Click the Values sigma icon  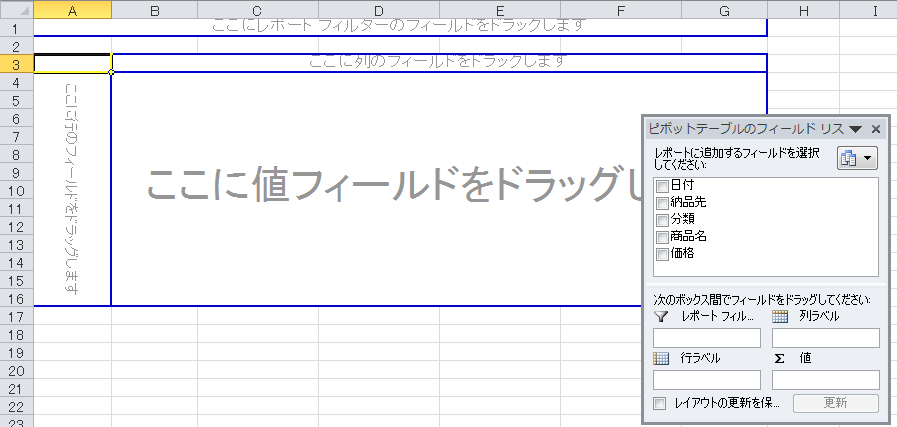pos(780,357)
